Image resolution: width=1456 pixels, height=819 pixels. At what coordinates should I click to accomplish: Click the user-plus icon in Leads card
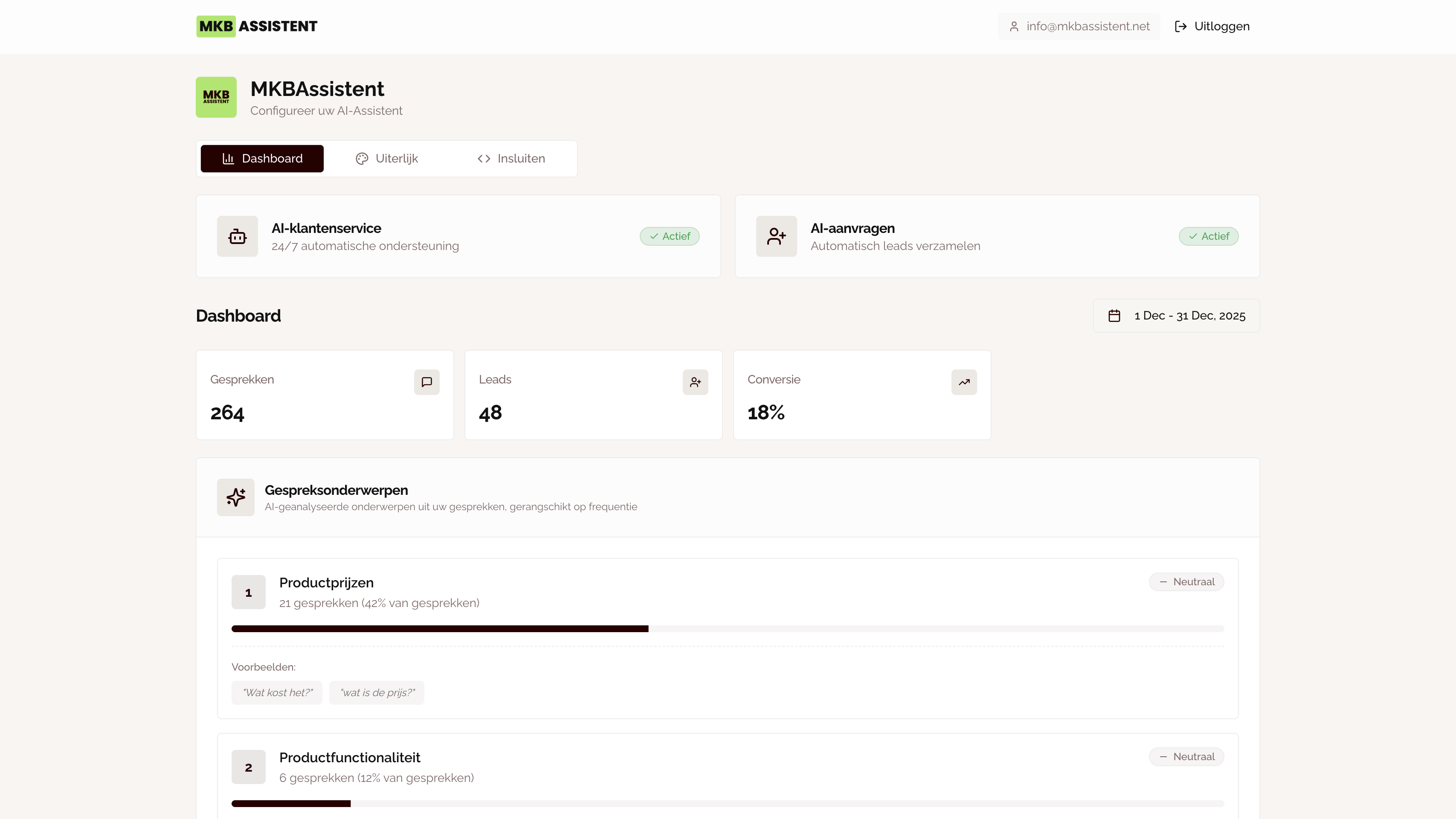pos(695,382)
